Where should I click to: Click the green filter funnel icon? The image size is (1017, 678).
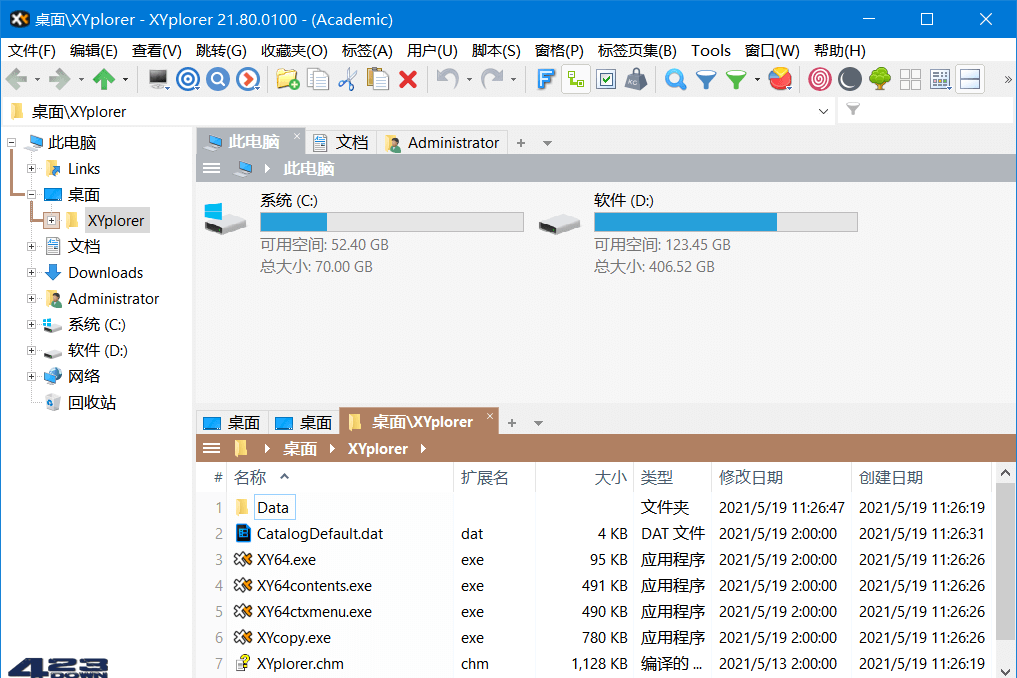(736, 80)
